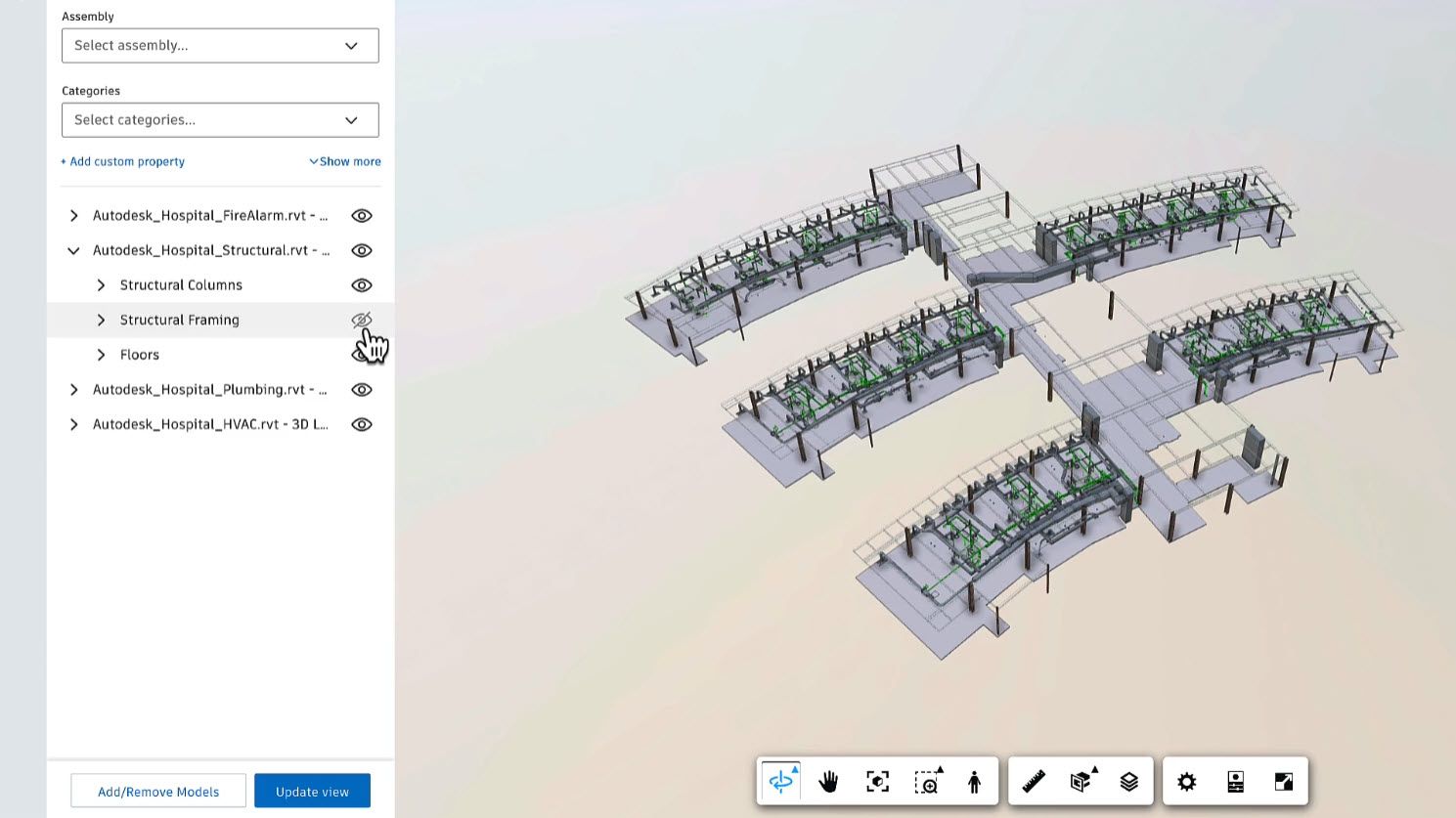The width and height of the screenshot is (1456, 818).
Task: Click the Fit to View icon
Action: point(877,781)
